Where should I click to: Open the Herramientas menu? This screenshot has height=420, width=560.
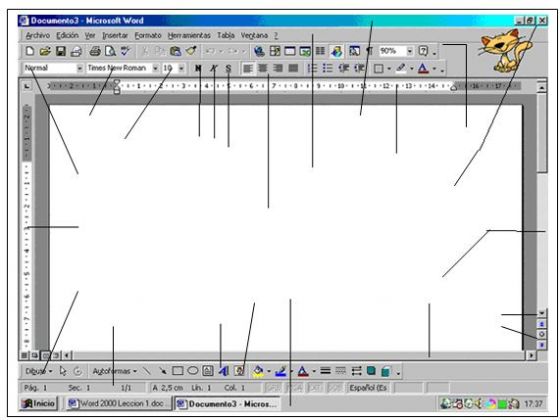pyautogui.click(x=189, y=35)
